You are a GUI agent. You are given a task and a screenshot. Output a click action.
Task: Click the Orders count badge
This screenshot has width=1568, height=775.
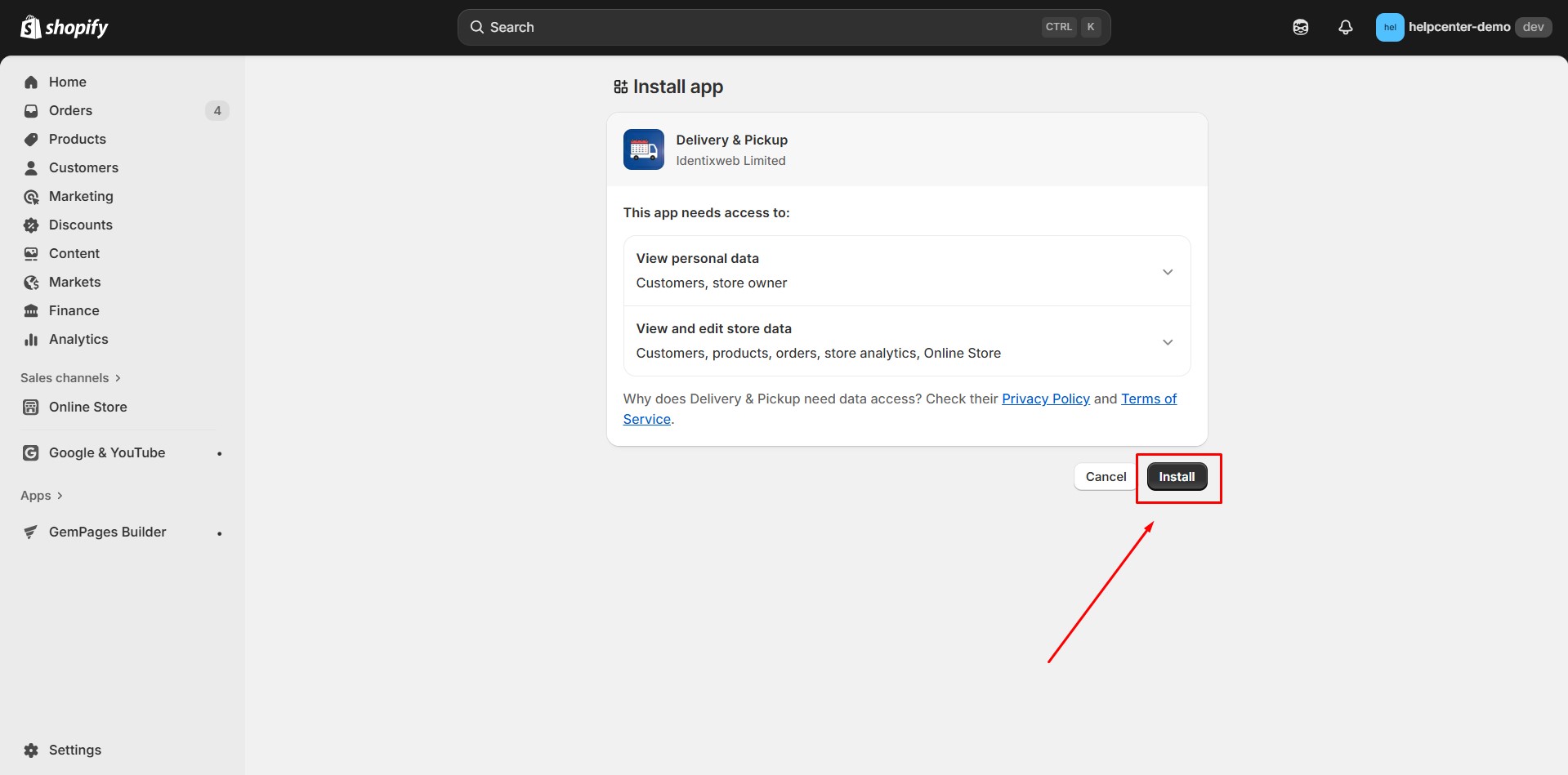click(217, 110)
